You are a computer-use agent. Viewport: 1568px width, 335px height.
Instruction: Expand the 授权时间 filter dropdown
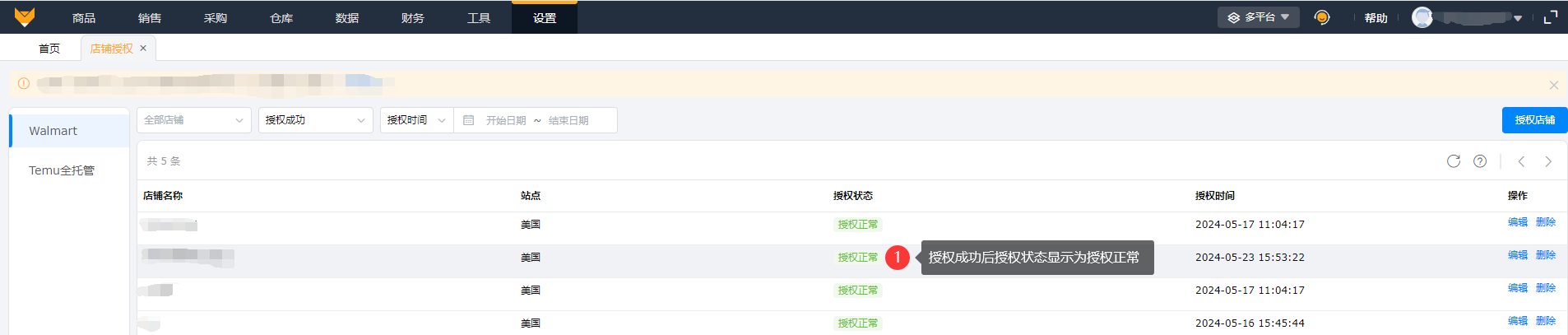416,120
